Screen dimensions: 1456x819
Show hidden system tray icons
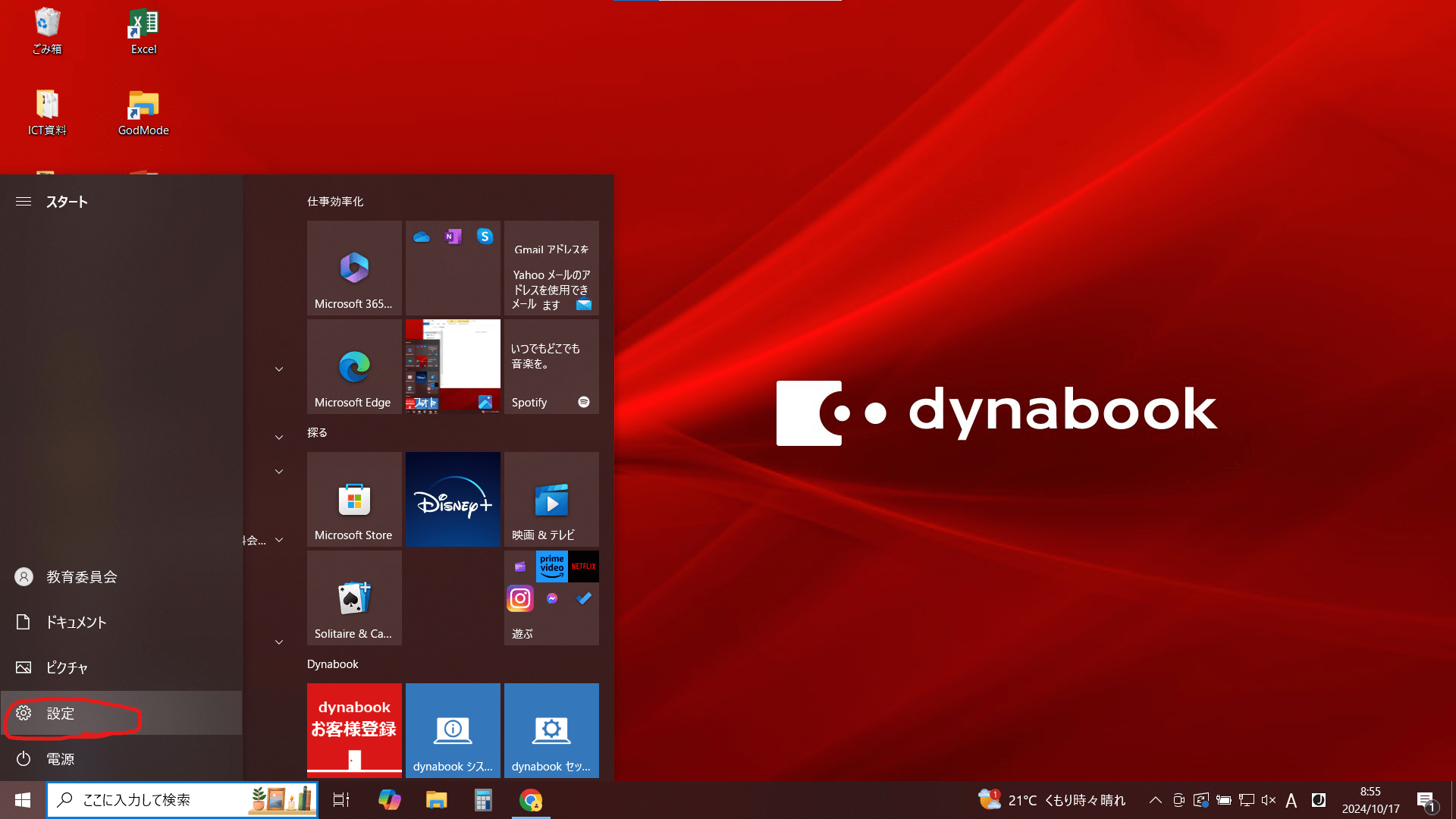tap(1155, 800)
